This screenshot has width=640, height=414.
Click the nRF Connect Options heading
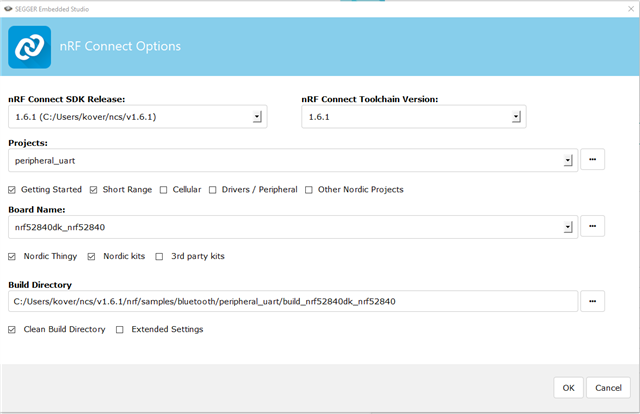120,46
